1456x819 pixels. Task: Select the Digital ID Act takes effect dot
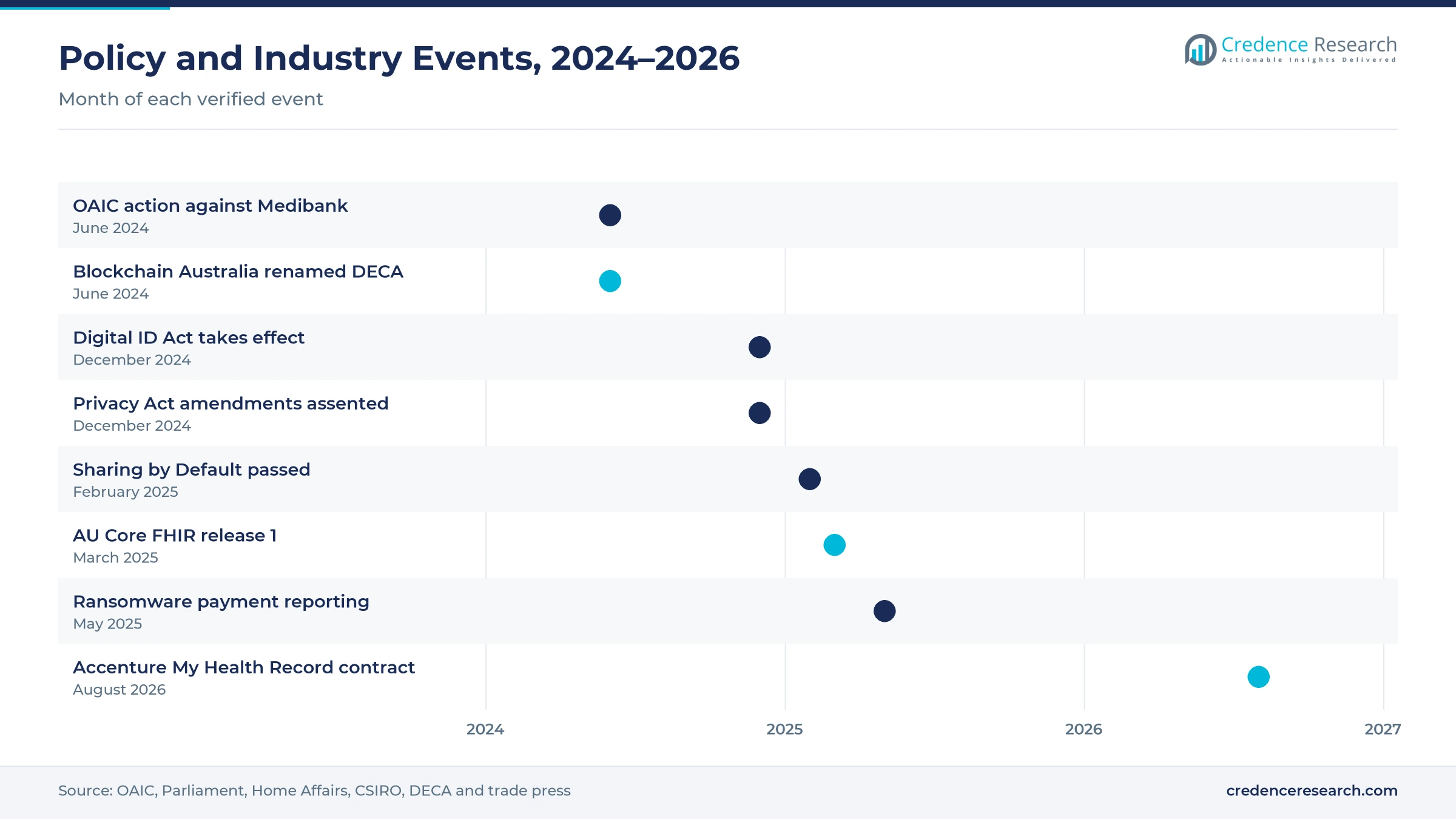[760, 347]
